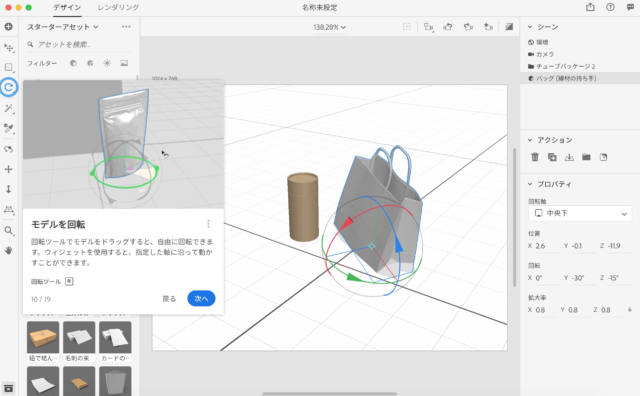Filter assets by materials
640x396 pixels.
click(90, 63)
